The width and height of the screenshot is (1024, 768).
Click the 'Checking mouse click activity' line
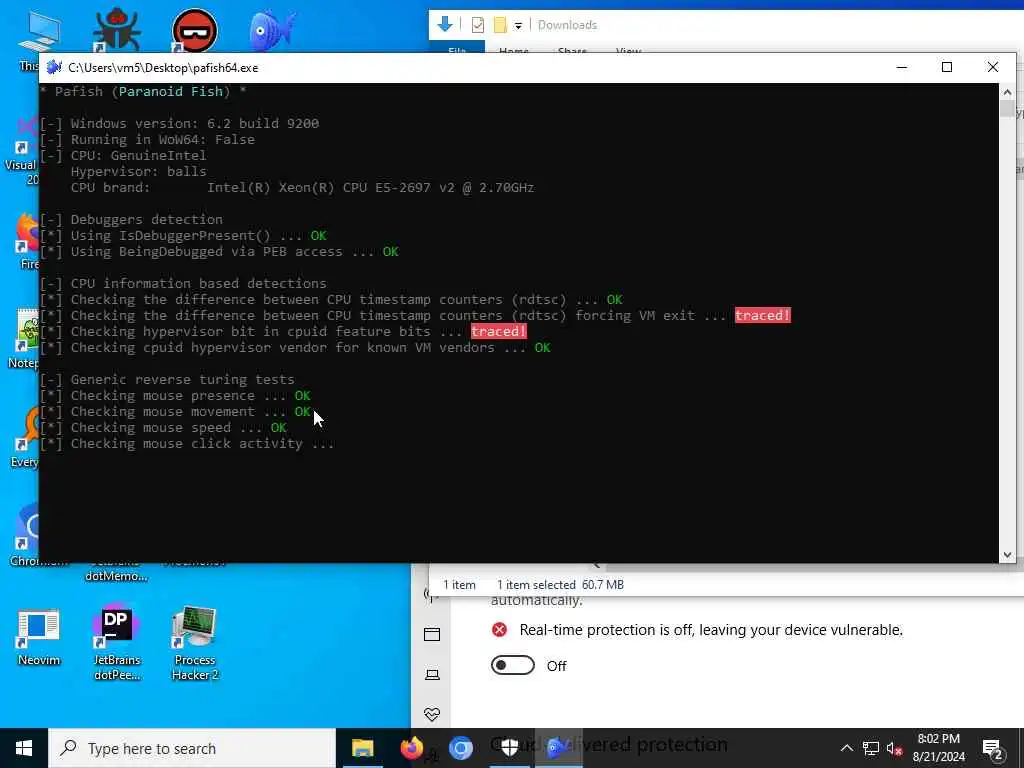[187, 444]
